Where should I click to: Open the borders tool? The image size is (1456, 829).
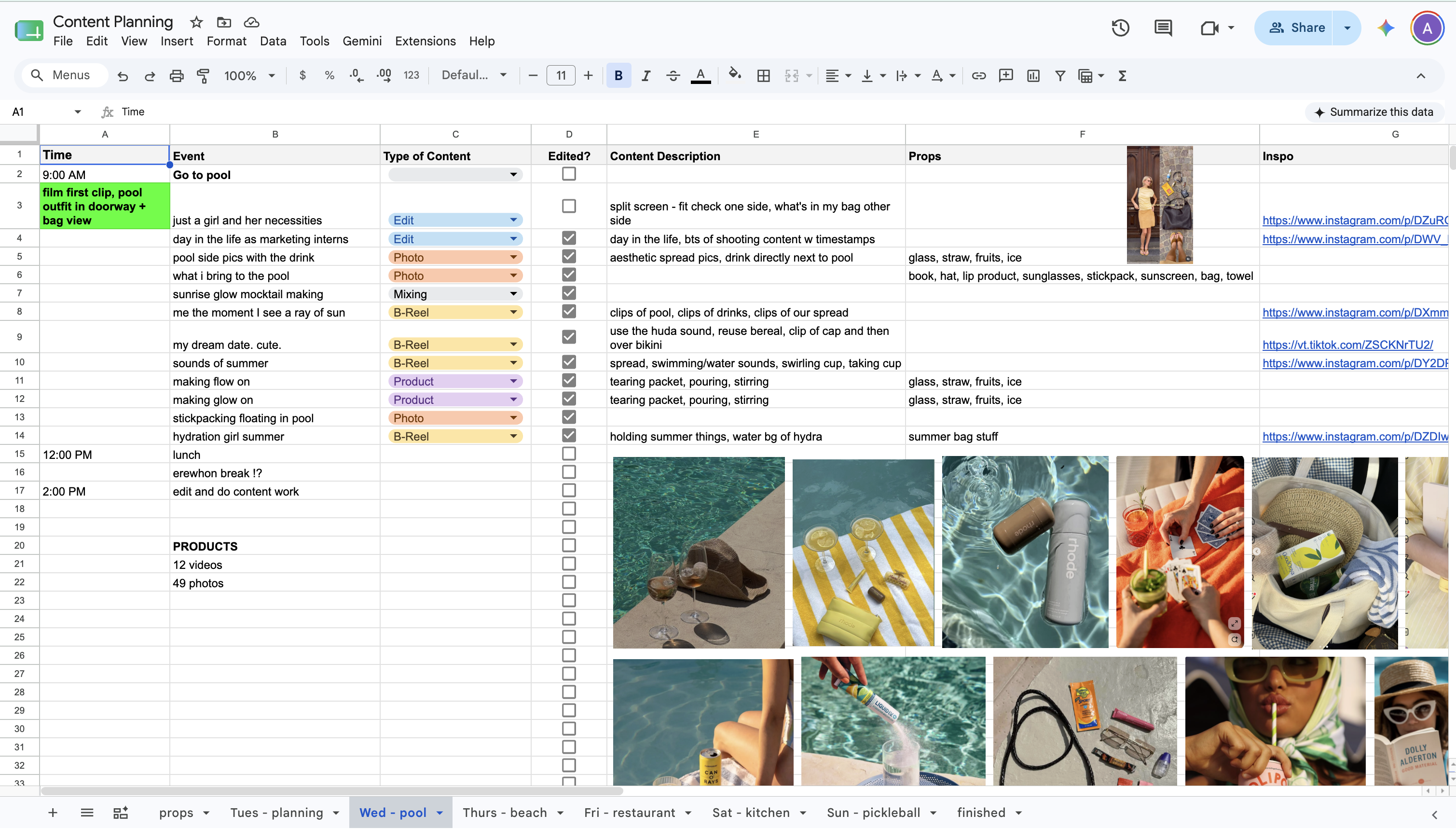[763, 76]
